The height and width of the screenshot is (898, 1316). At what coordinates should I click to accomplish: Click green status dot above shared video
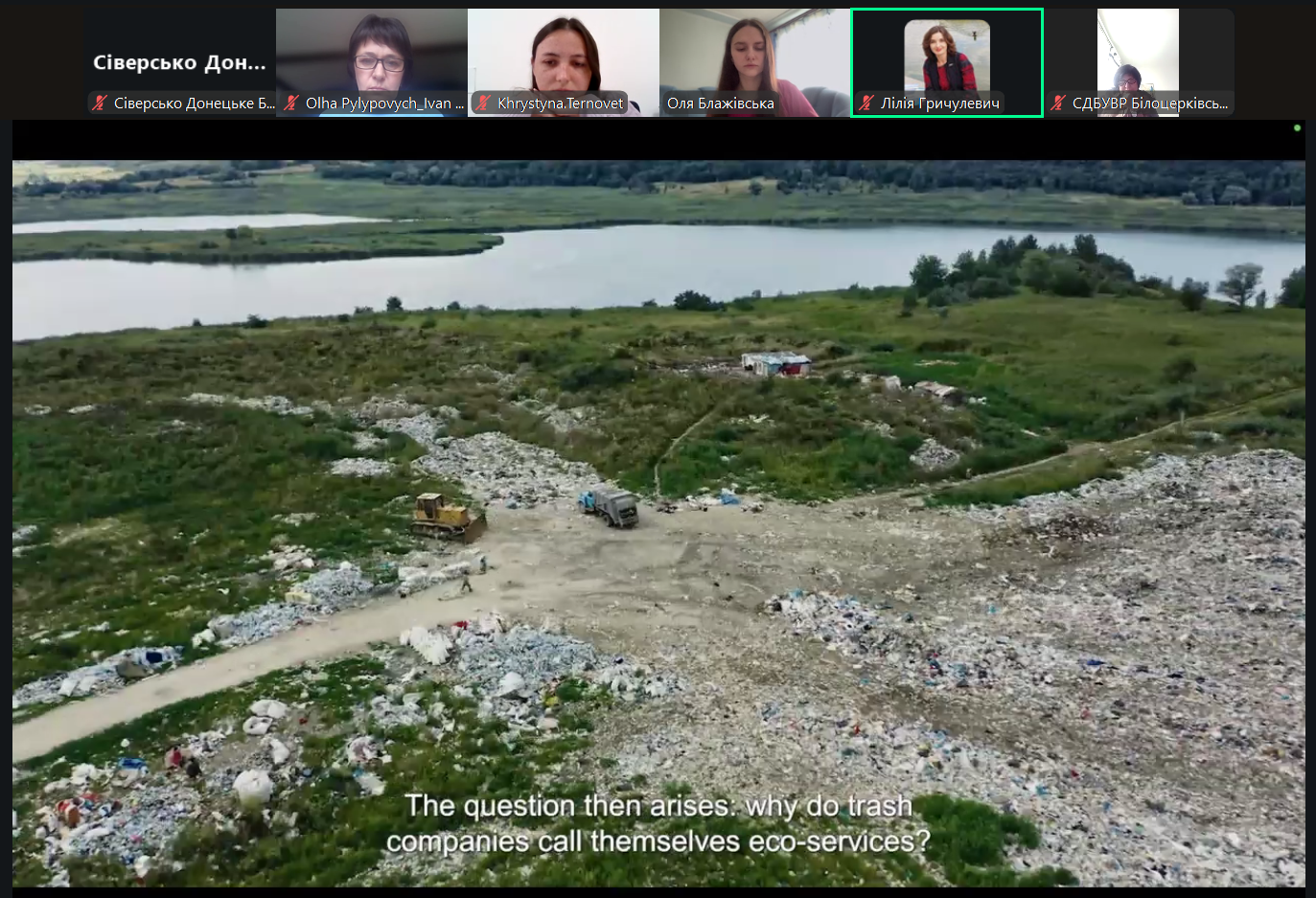click(x=1297, y=127)
